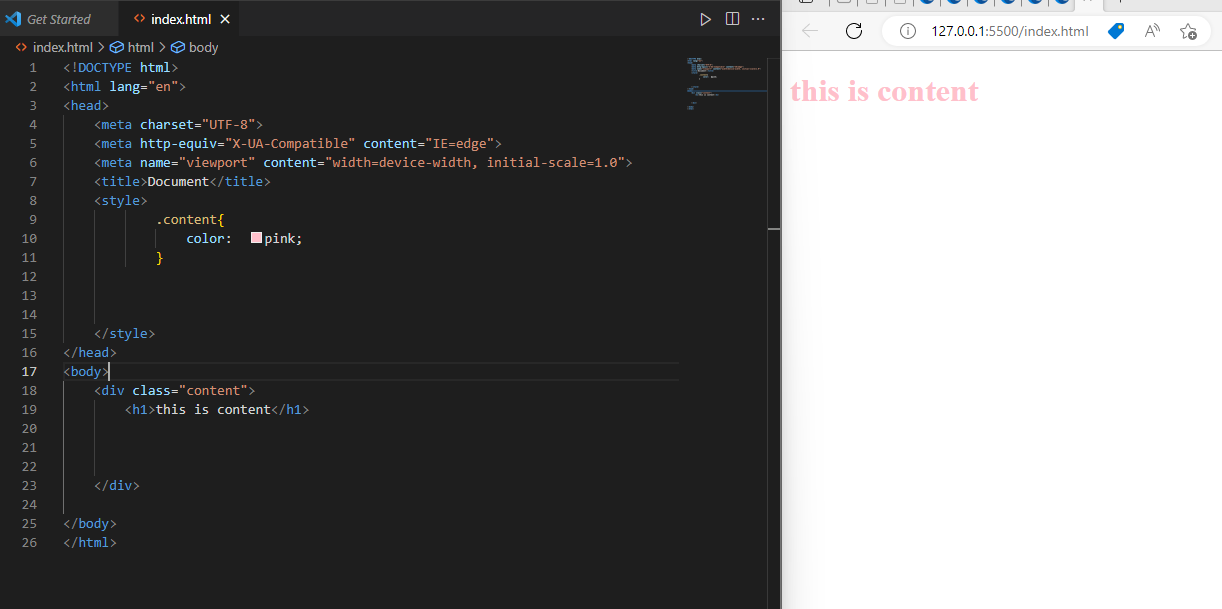Screen dimensions: 1222x609
Task: Switch to the Get Started tab
Action: click(x=48, y=19)
